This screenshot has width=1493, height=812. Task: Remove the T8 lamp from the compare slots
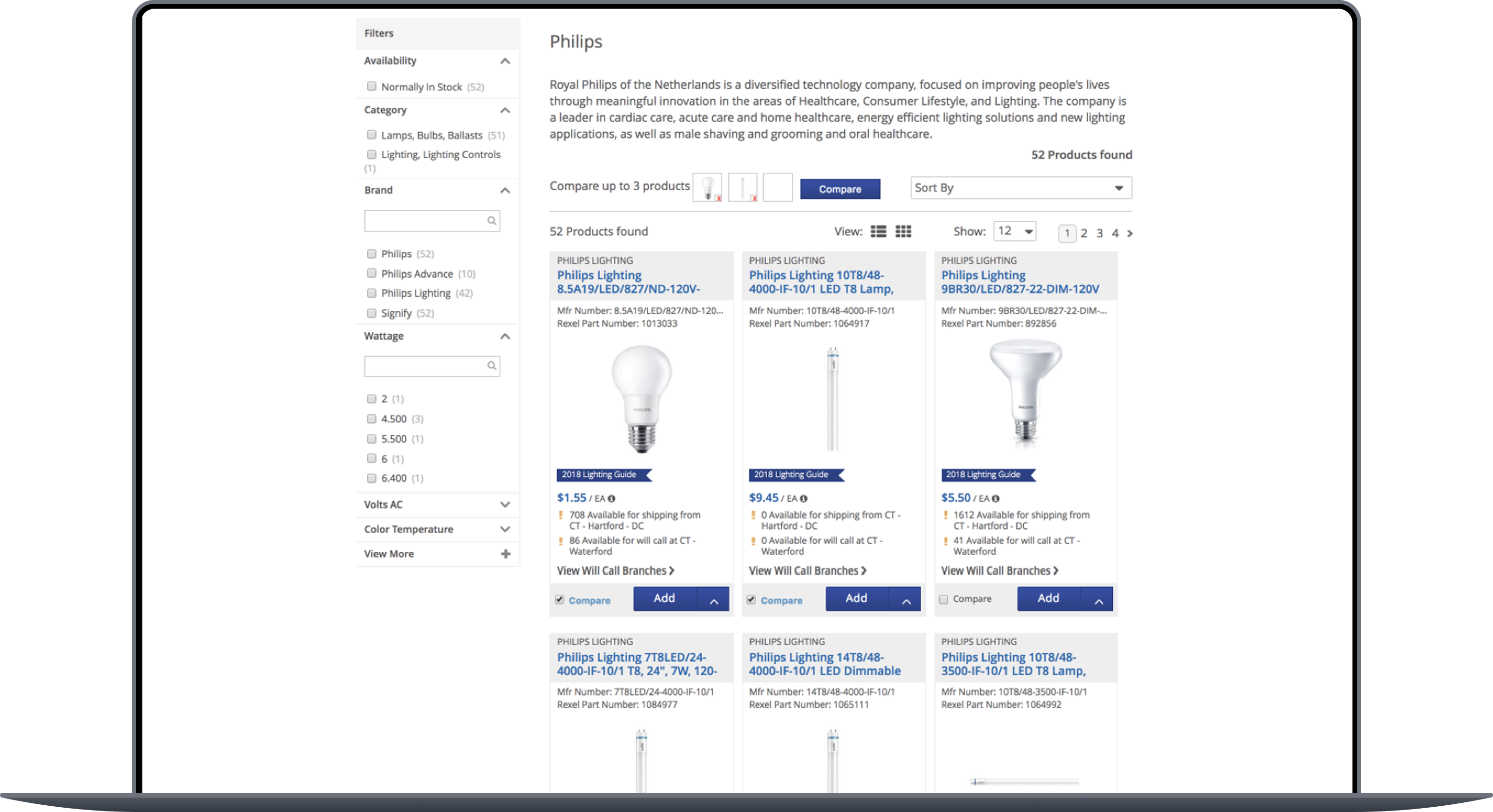tap(754, 199)
